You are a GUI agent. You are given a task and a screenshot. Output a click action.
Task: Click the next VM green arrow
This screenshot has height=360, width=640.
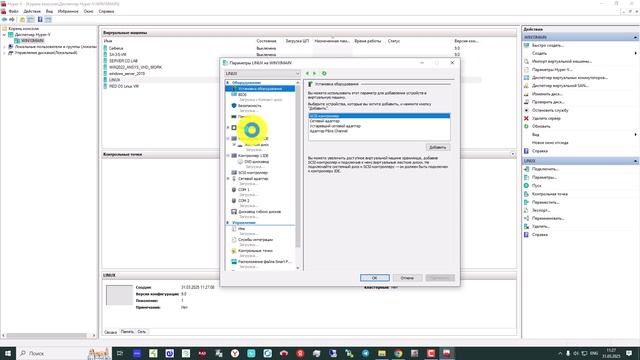tap(314, 73)
